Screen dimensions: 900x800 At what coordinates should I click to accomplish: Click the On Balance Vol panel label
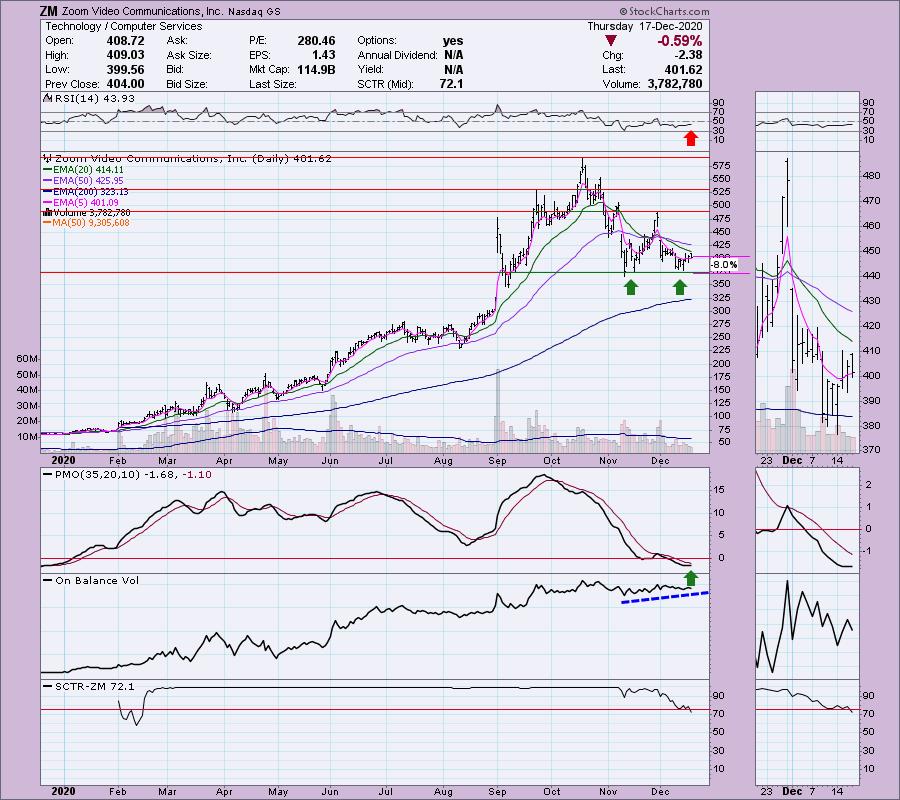click(97, 580)
